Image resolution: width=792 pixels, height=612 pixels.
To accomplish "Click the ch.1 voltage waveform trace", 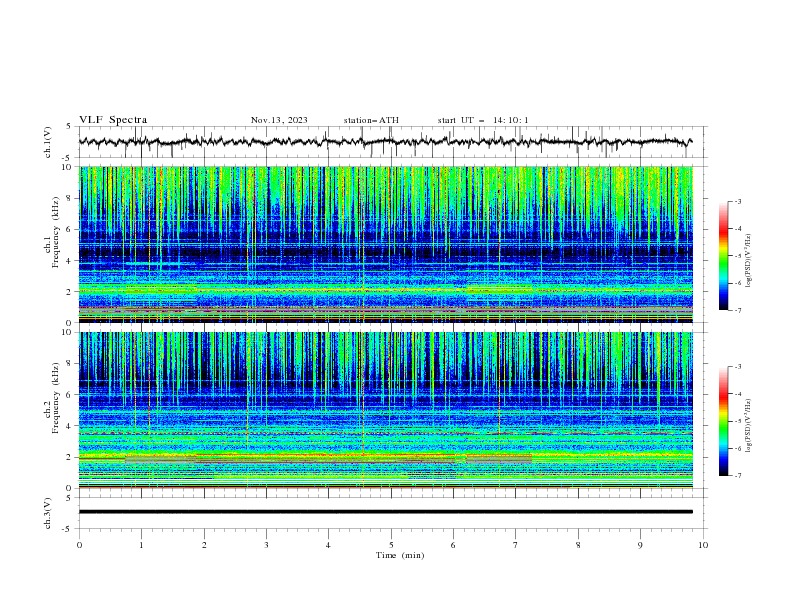I will pos(385,142).
